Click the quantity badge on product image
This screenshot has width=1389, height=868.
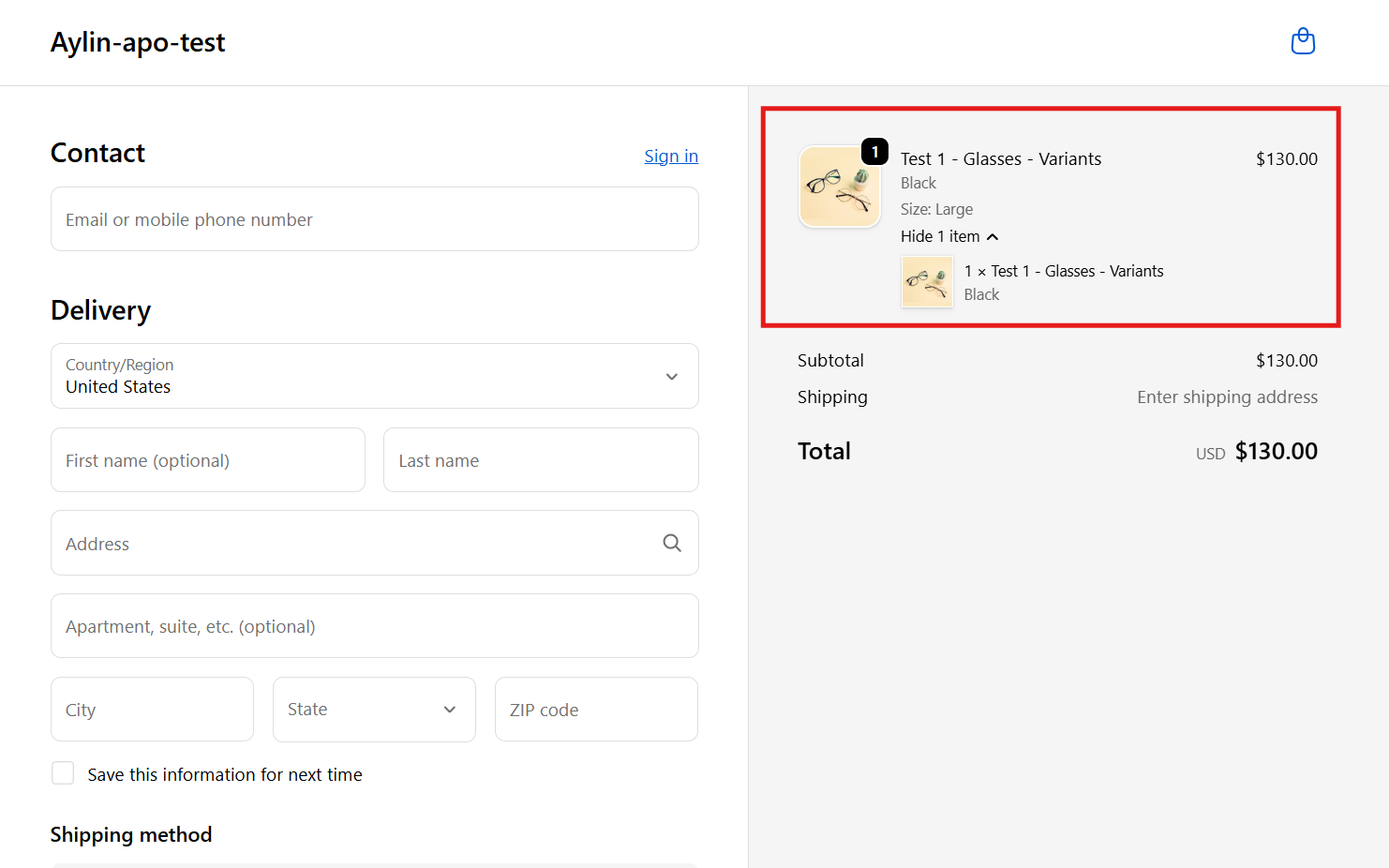(x=874, y=152)
